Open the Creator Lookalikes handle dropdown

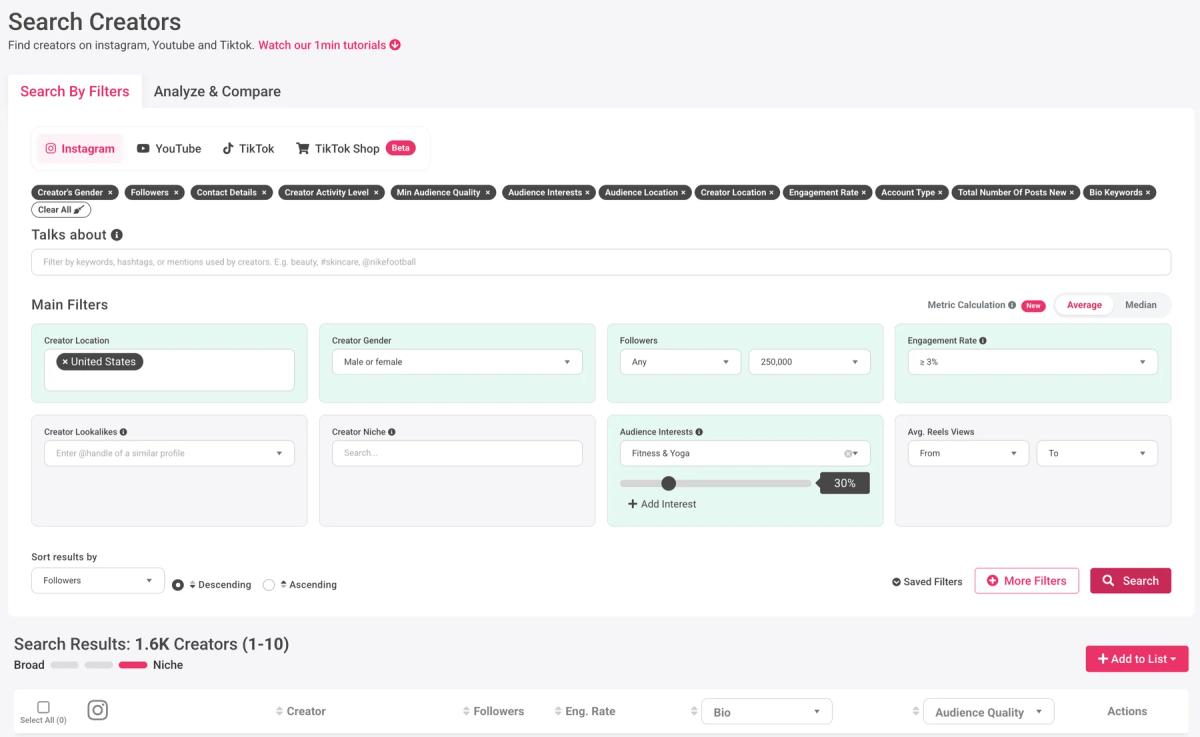coord(169,453)
